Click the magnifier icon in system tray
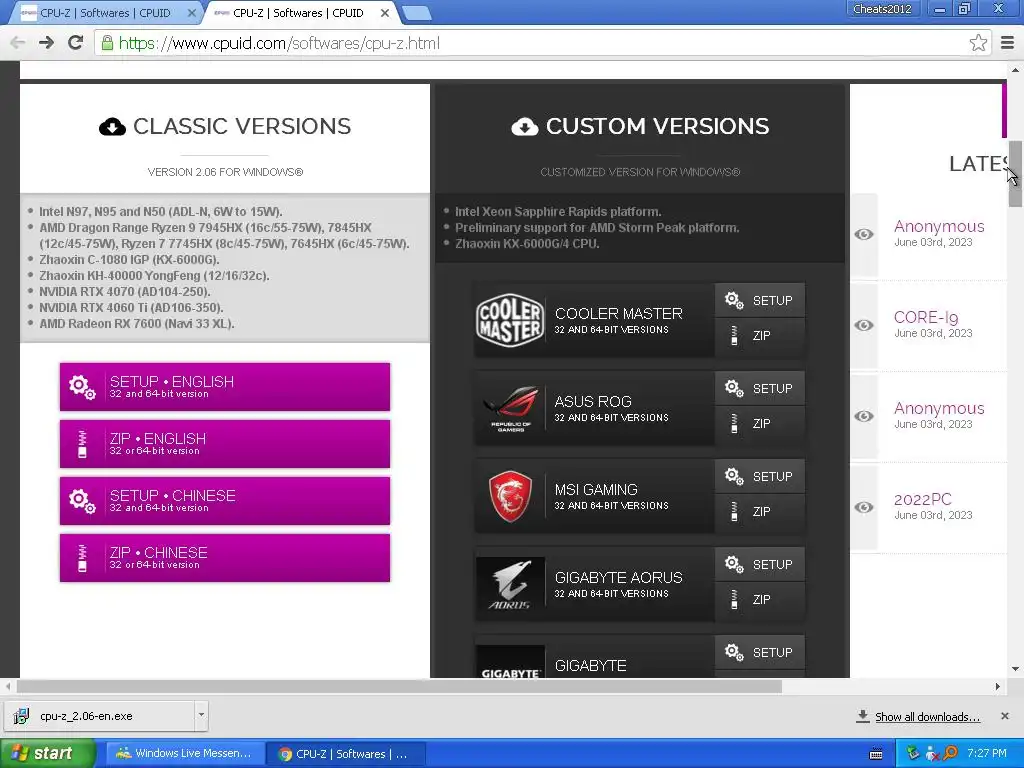Image resolution: width=1024 pixels, height=768 pixels. [950, 754]
